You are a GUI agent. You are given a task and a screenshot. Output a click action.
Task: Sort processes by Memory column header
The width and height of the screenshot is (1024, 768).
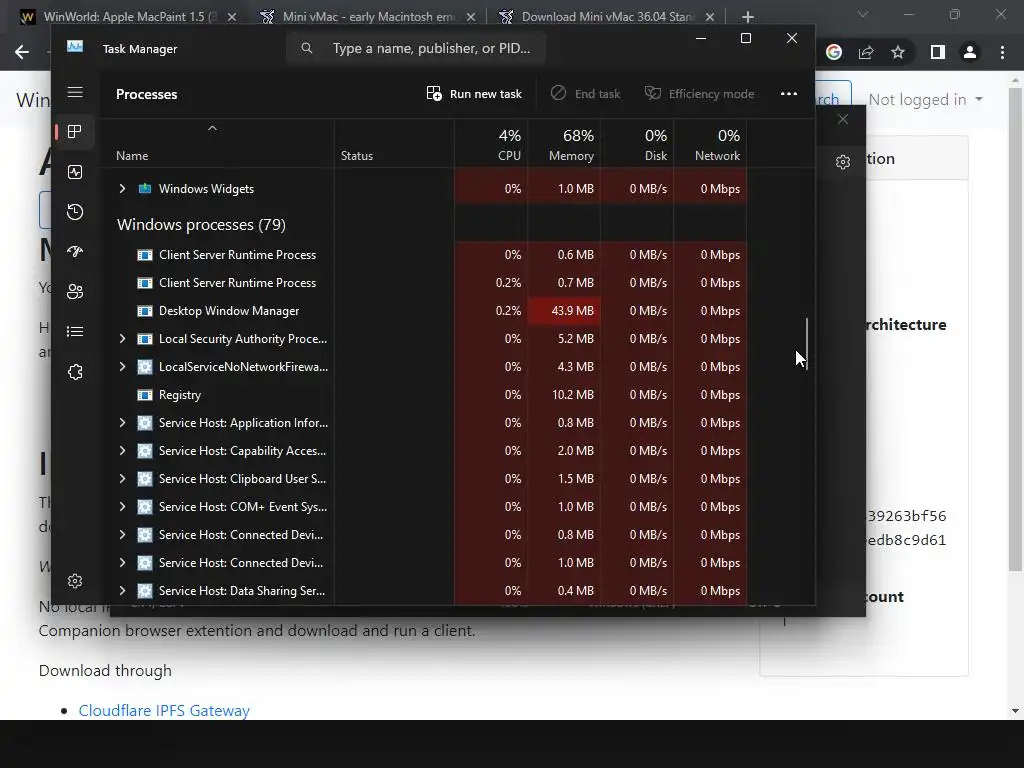coord(564,144)
